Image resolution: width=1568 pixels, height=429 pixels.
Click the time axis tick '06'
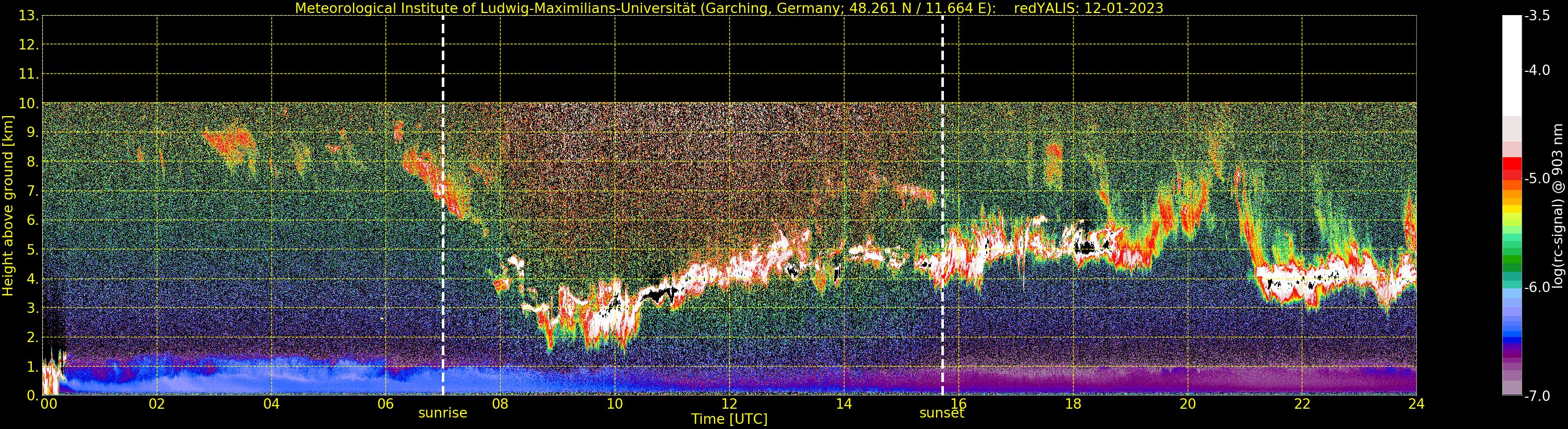click(386, 404)
